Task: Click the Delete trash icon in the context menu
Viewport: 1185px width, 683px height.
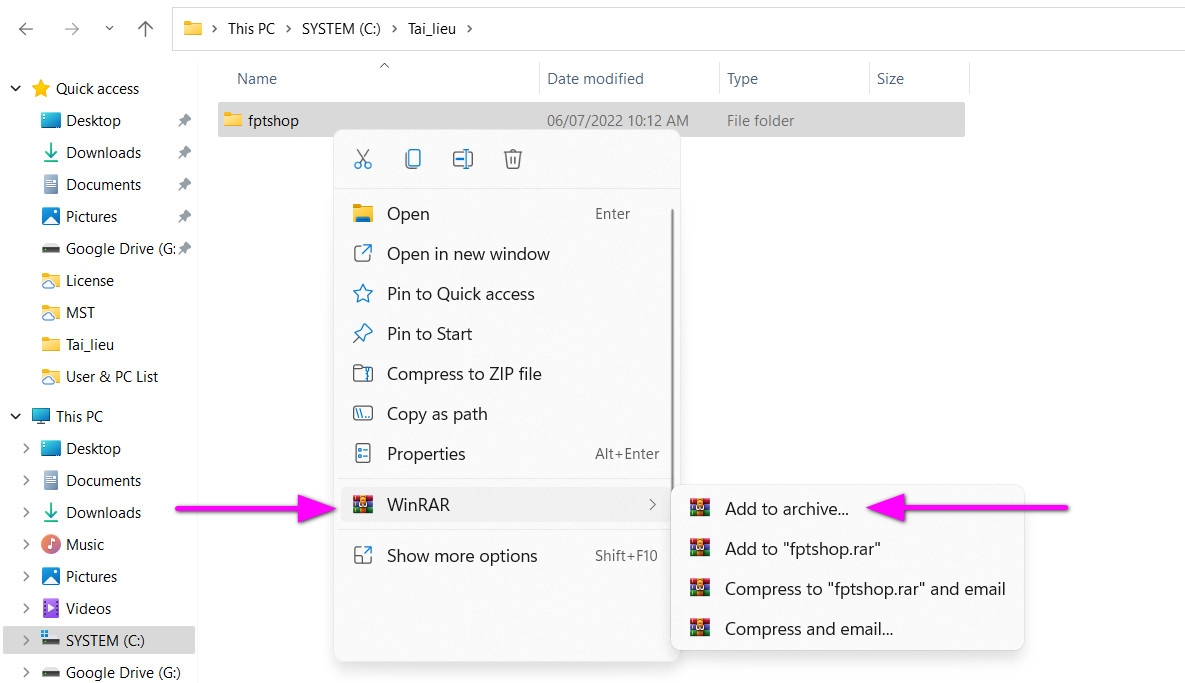Action: tap(513, 158)
